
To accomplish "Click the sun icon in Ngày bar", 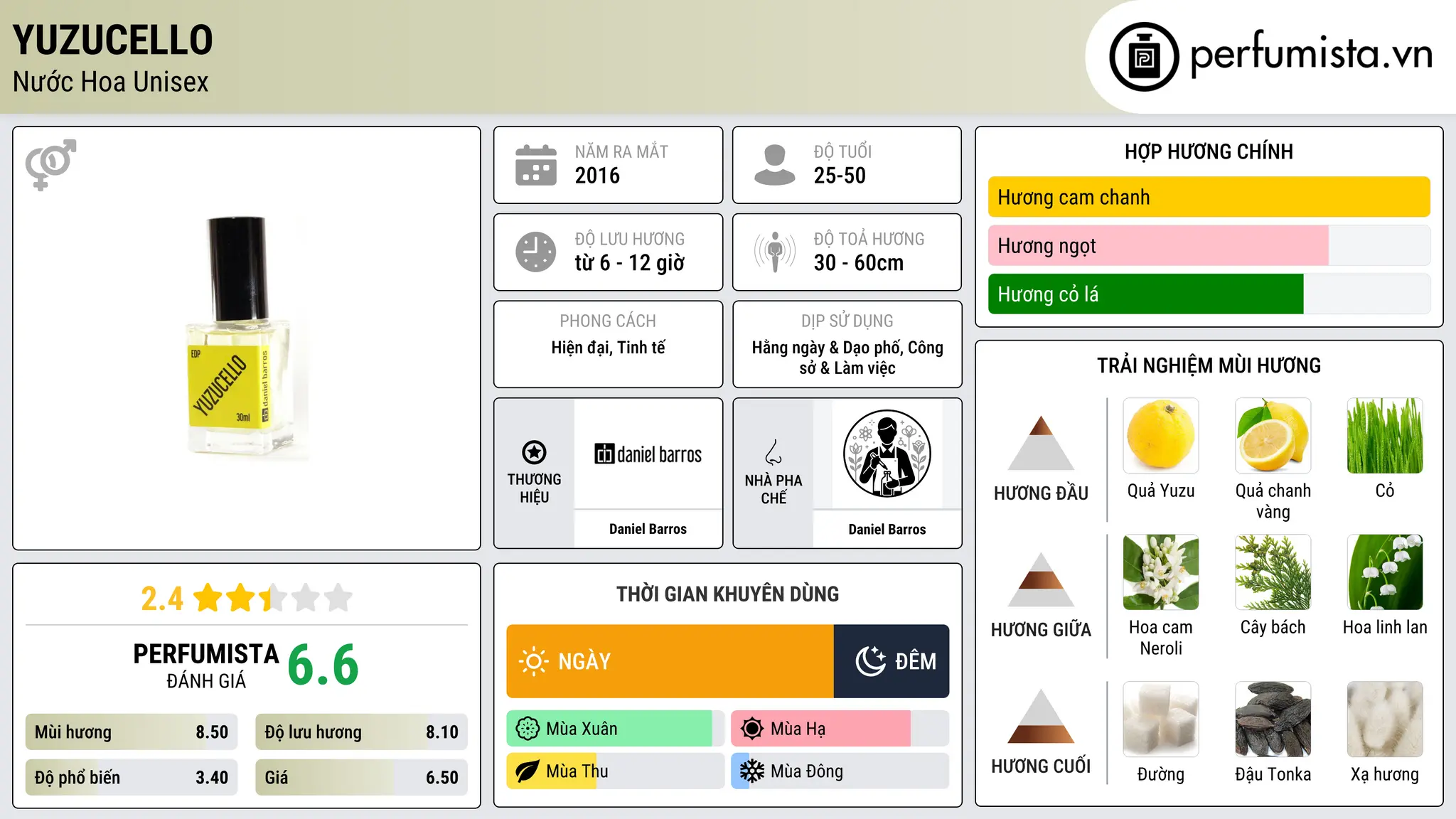I will (x=533, y=661).
